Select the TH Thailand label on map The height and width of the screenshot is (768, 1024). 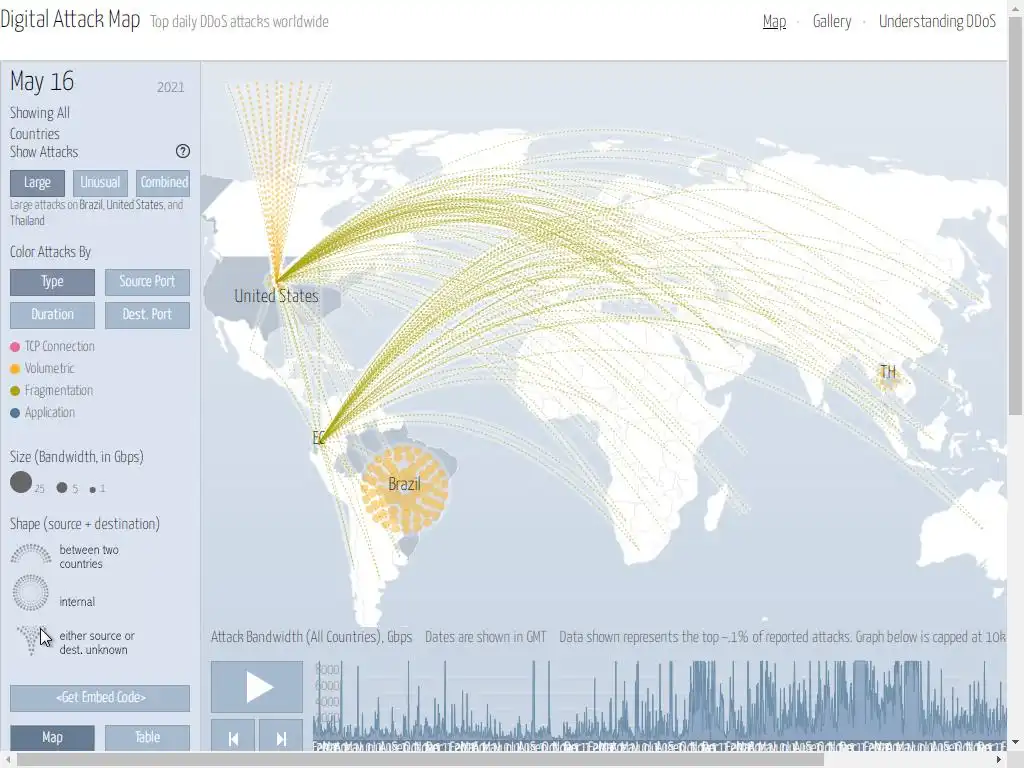click(888, 372)
